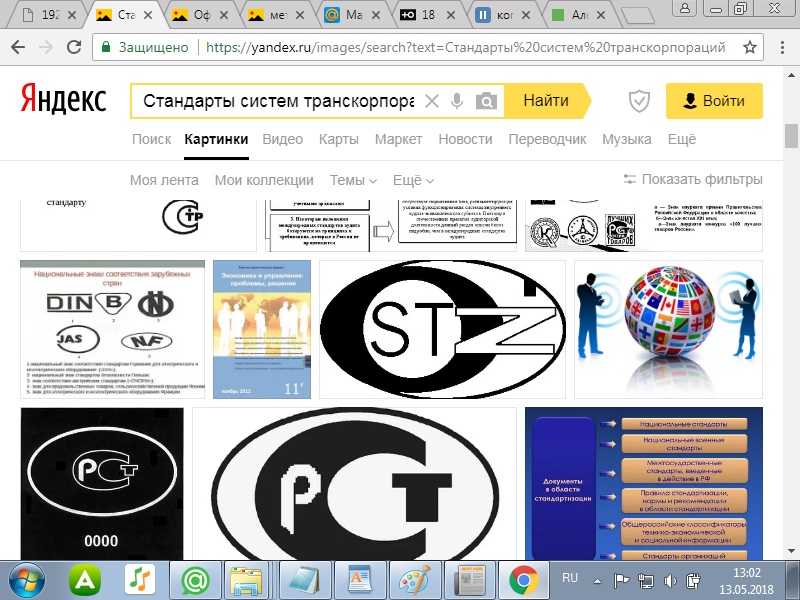800x600 pixels.
Task: Open the newspaper app in taskbar
Action: point(469,580)
